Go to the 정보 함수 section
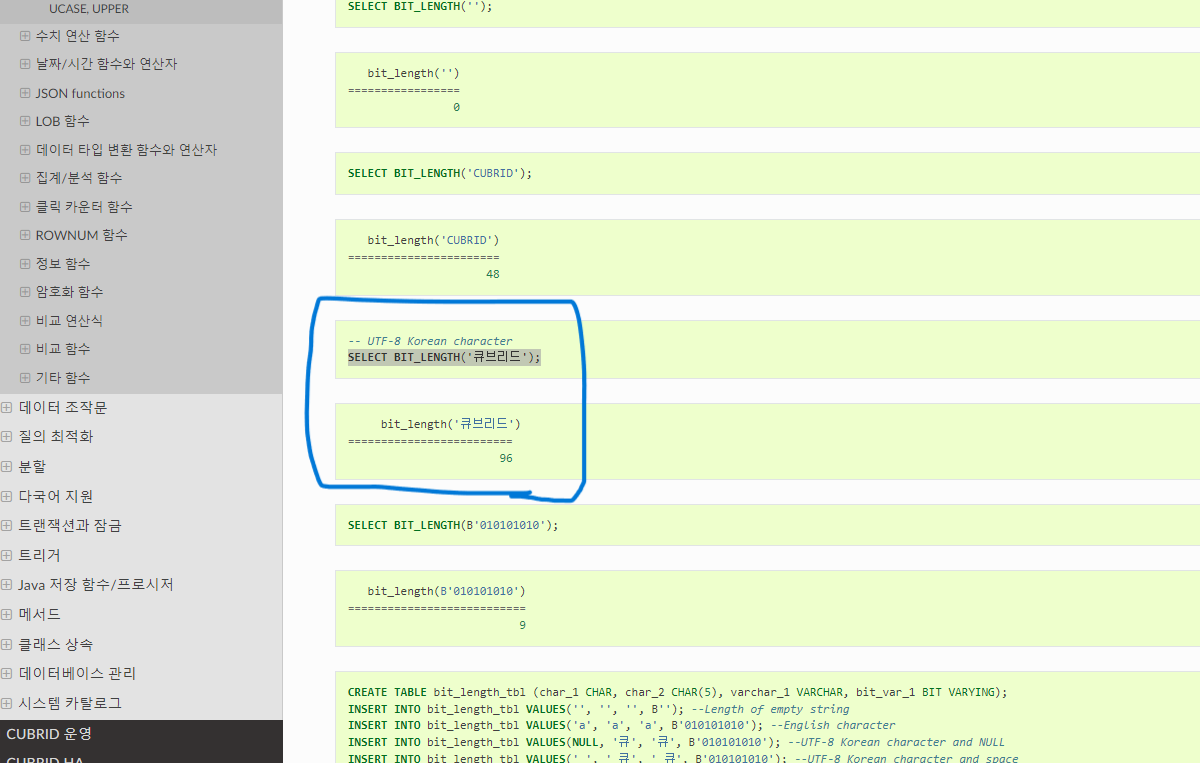 click(62, 264)
